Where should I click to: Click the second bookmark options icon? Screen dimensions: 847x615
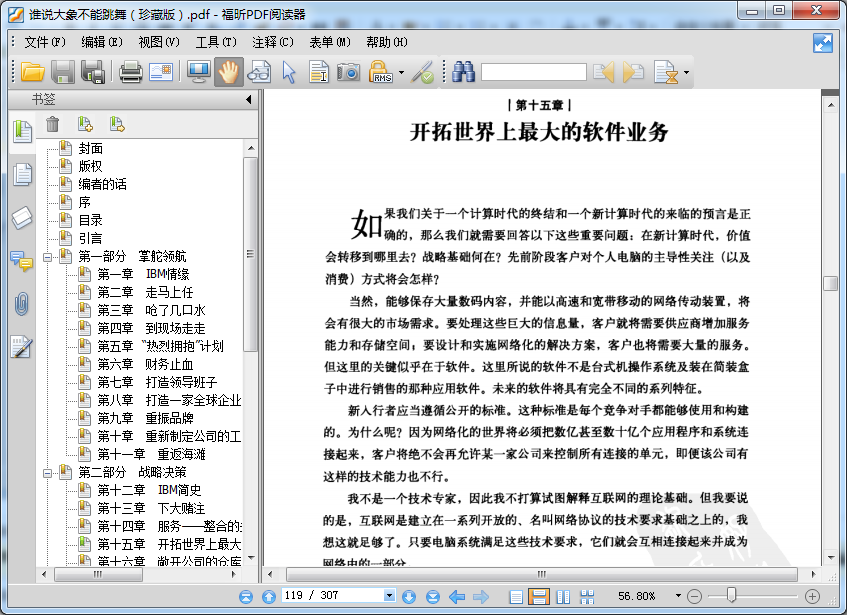point(117,124)
